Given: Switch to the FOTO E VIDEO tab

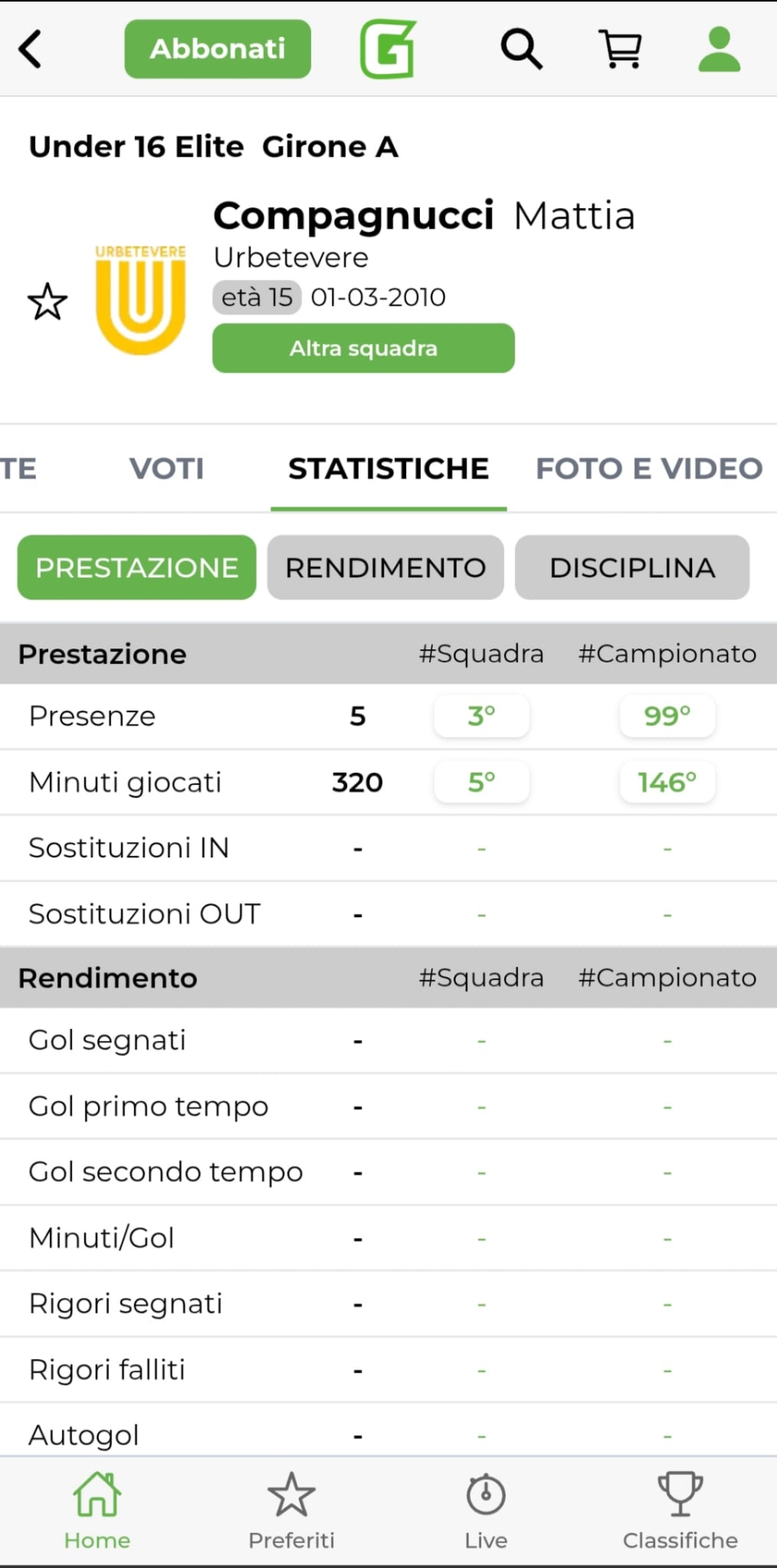Looking at the screenshot, I should tap(649, 469).
